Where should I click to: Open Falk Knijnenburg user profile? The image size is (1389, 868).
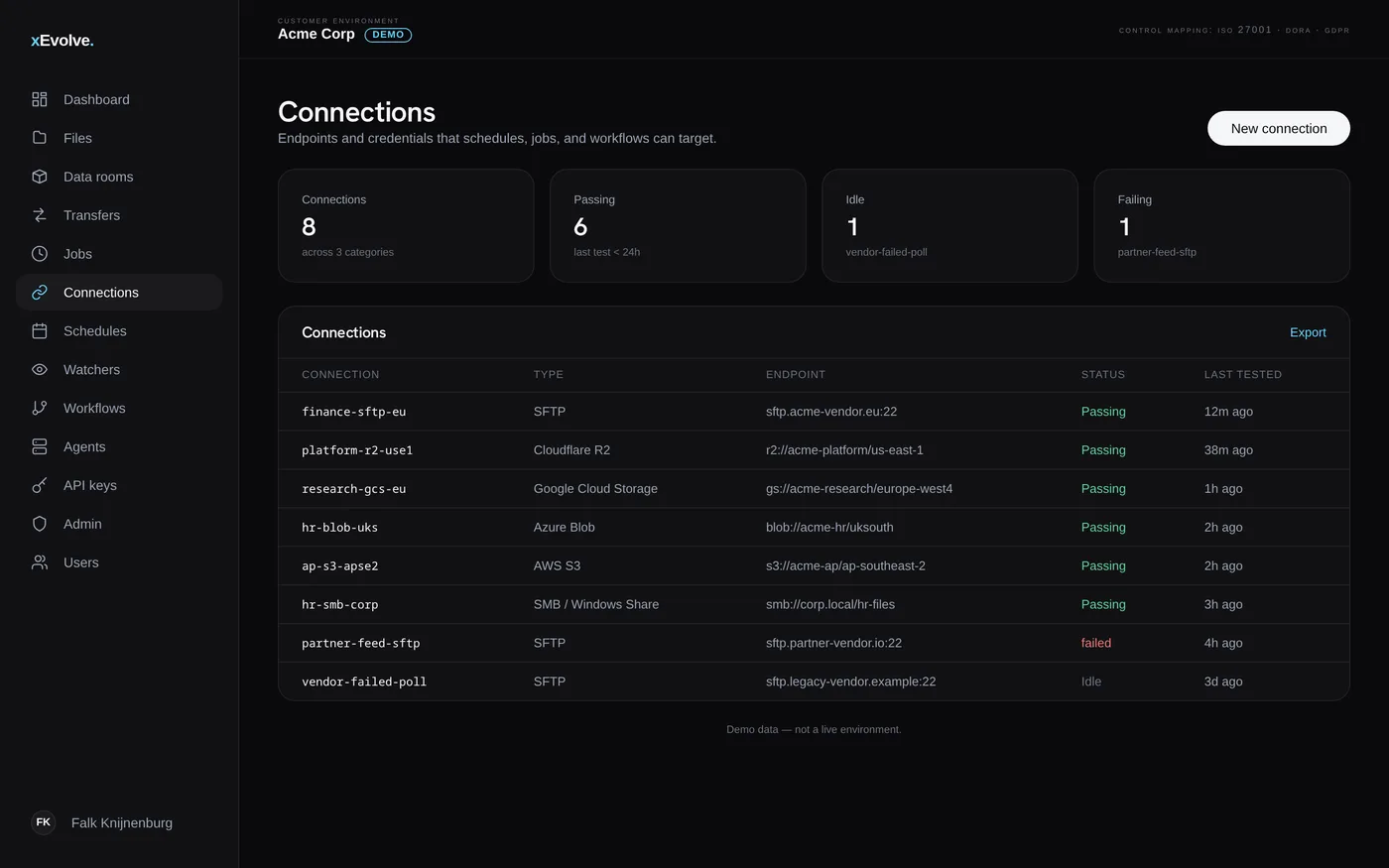pyautogui.click(x=122, y=822)
